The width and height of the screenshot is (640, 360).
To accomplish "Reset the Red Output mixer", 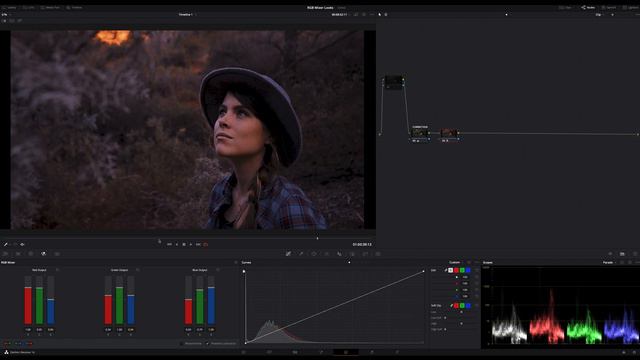I will (x=57, y=270).
